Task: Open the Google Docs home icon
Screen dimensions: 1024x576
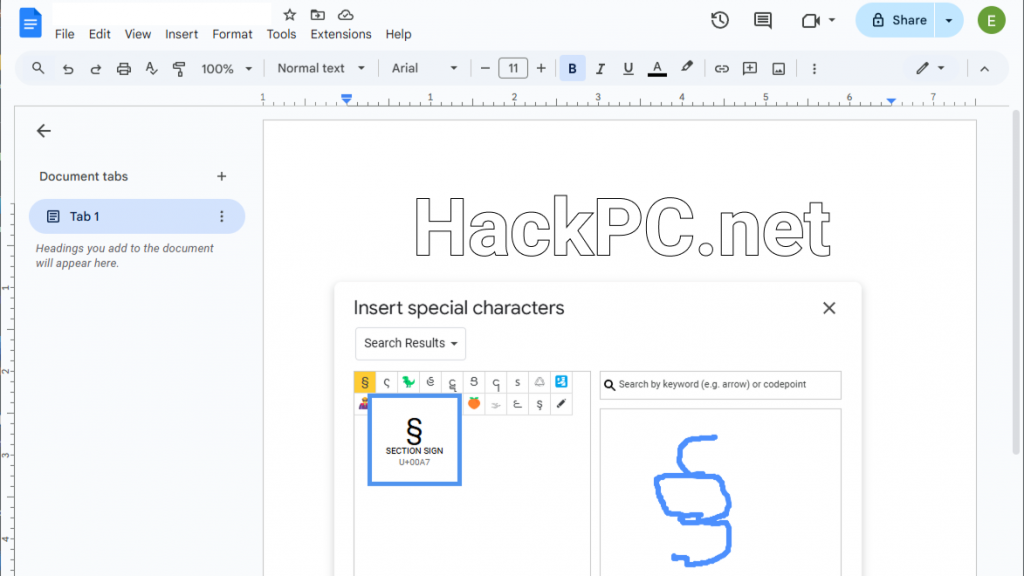Action: pos(30,23)
